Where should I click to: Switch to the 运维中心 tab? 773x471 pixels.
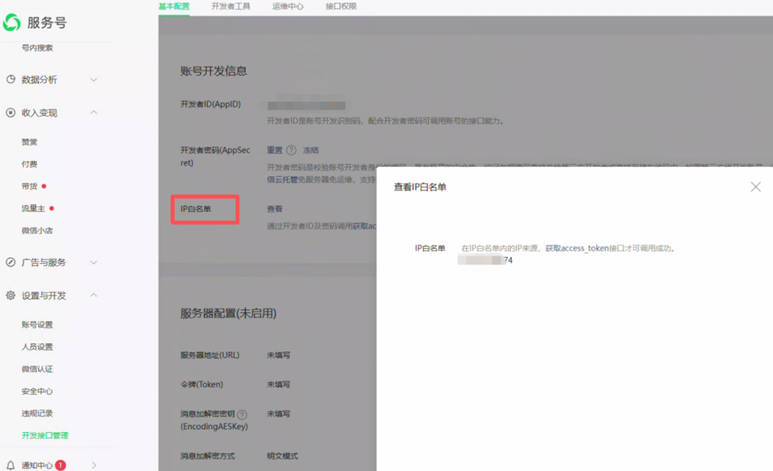point(288,6)
